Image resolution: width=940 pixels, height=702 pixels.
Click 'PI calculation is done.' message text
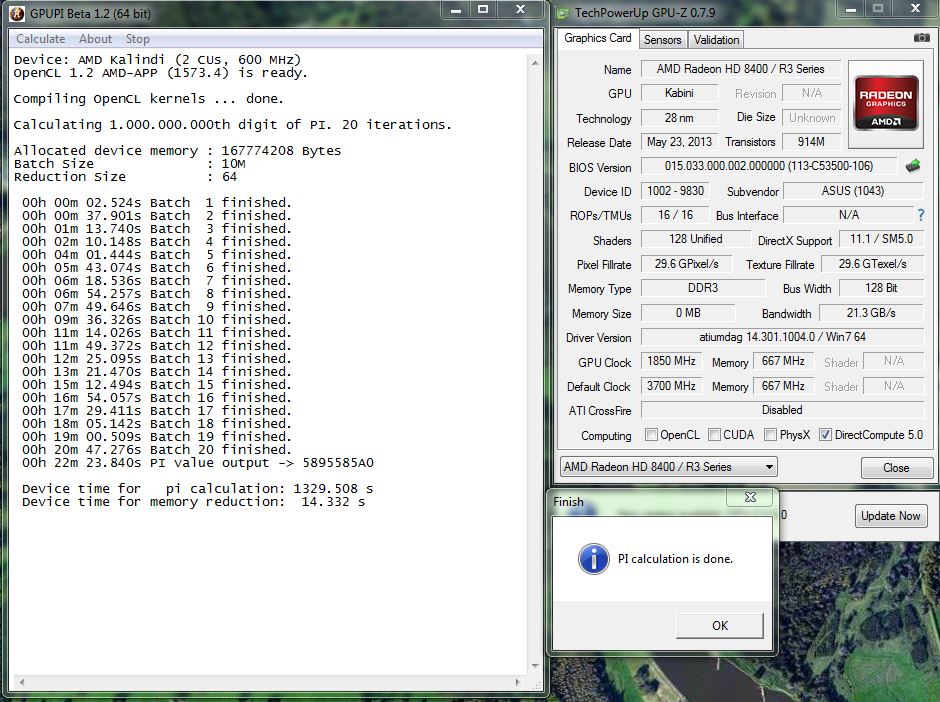(x=676, y=559)
